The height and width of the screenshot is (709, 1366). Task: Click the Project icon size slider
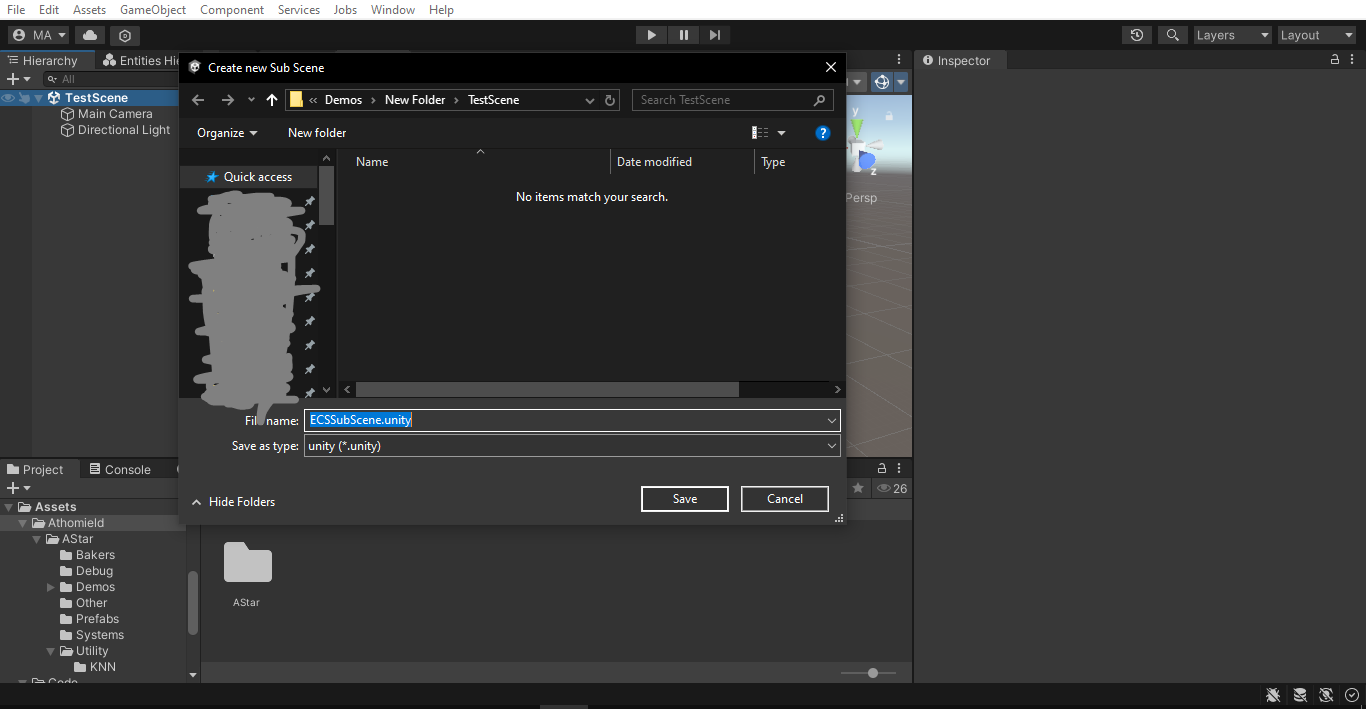(x=872, y=673)
